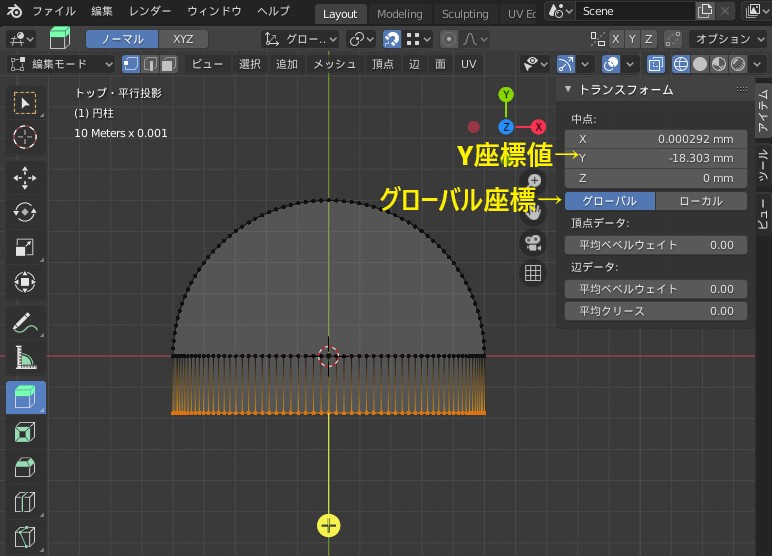The image size is (772, 556).
Task: Switch orthographic/perspective grid icon
Action: point(533,273)
